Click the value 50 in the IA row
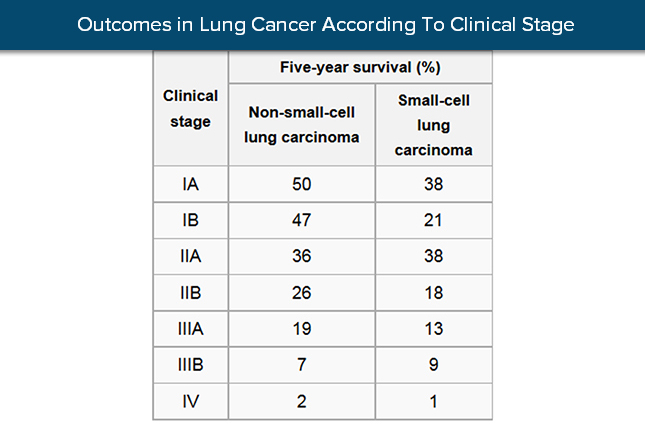The image size is (645, 439). tap(302, 184)
